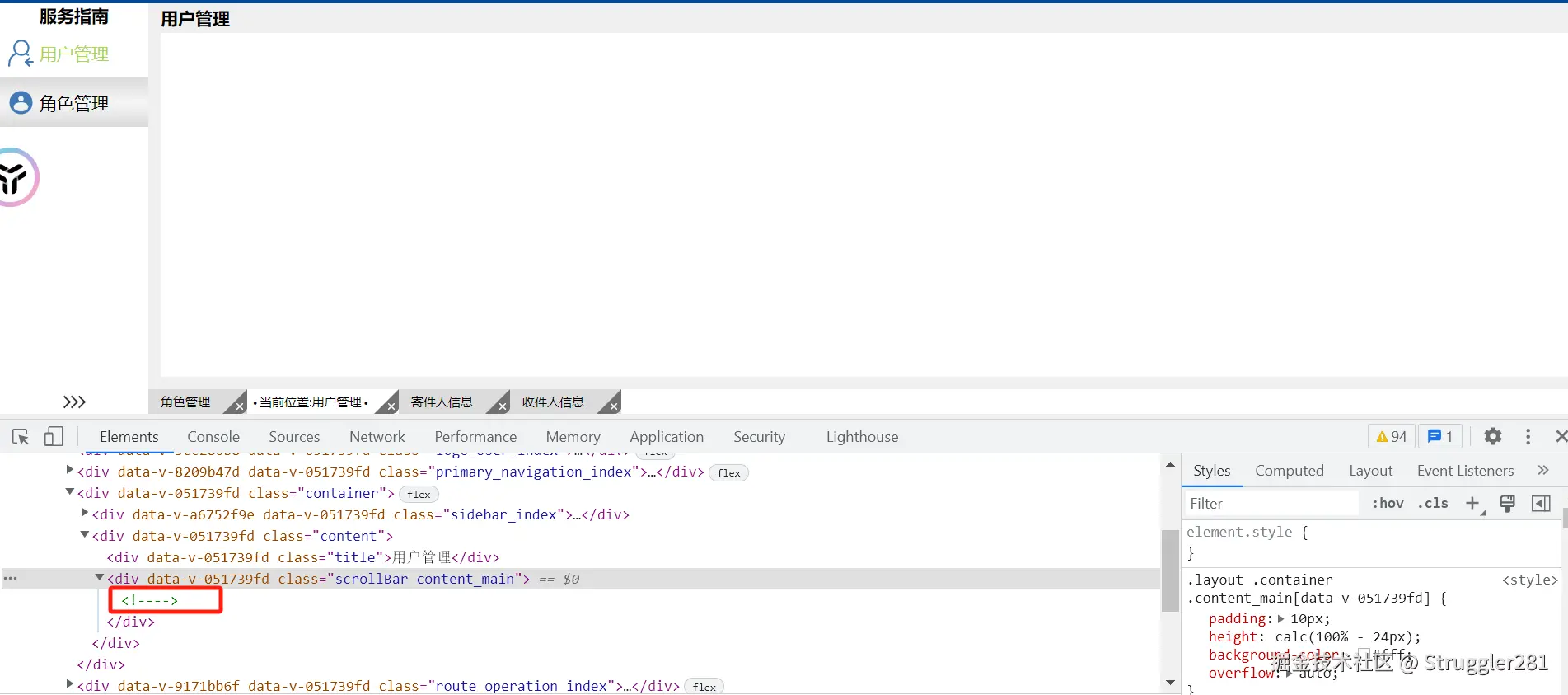Viewport: 1568px width, 695px height.
Task: Open 用户管理 in the sidebar
Action: pyautogui.click(x=74, y=54)
